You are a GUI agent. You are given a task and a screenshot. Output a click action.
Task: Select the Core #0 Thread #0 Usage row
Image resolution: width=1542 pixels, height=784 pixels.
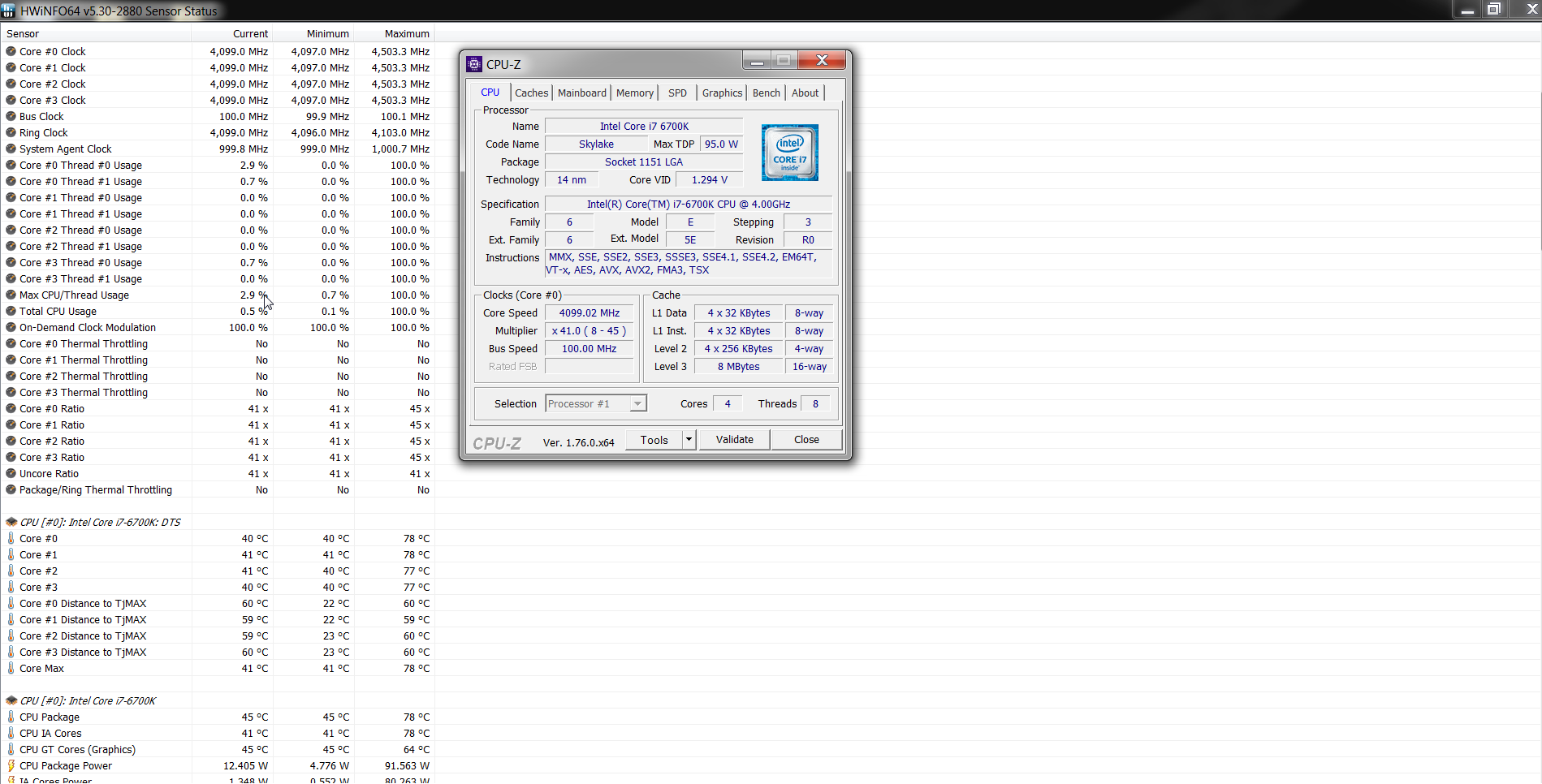pos(218,166)
